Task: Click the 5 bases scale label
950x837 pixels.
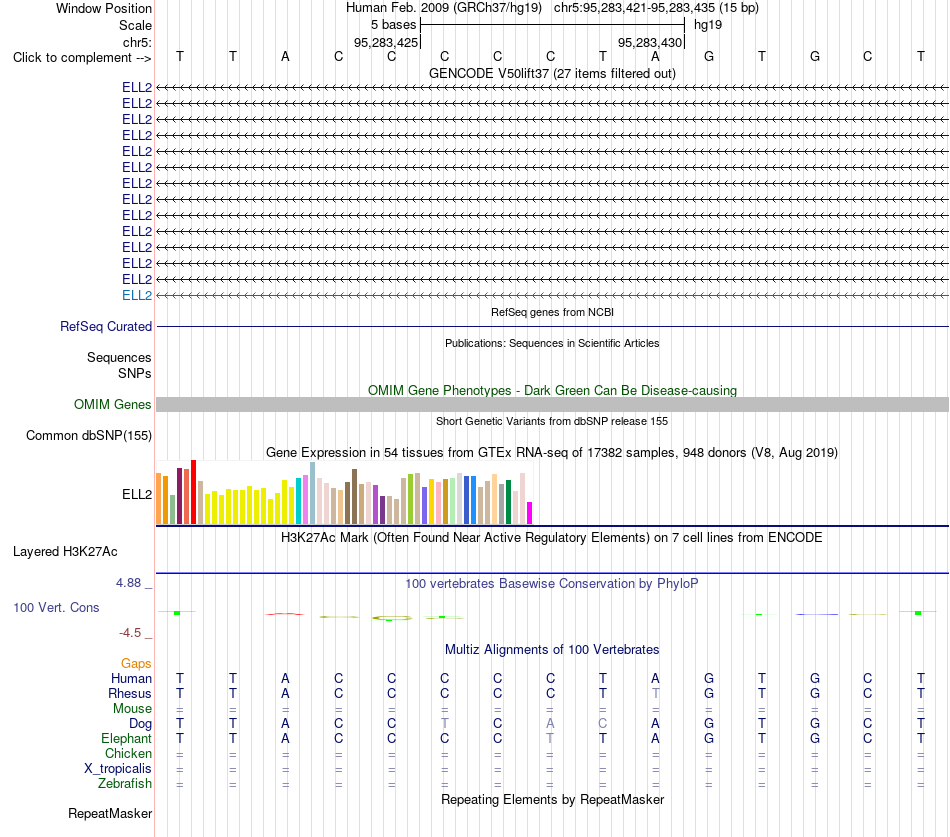Action: (x=394, y=25)
